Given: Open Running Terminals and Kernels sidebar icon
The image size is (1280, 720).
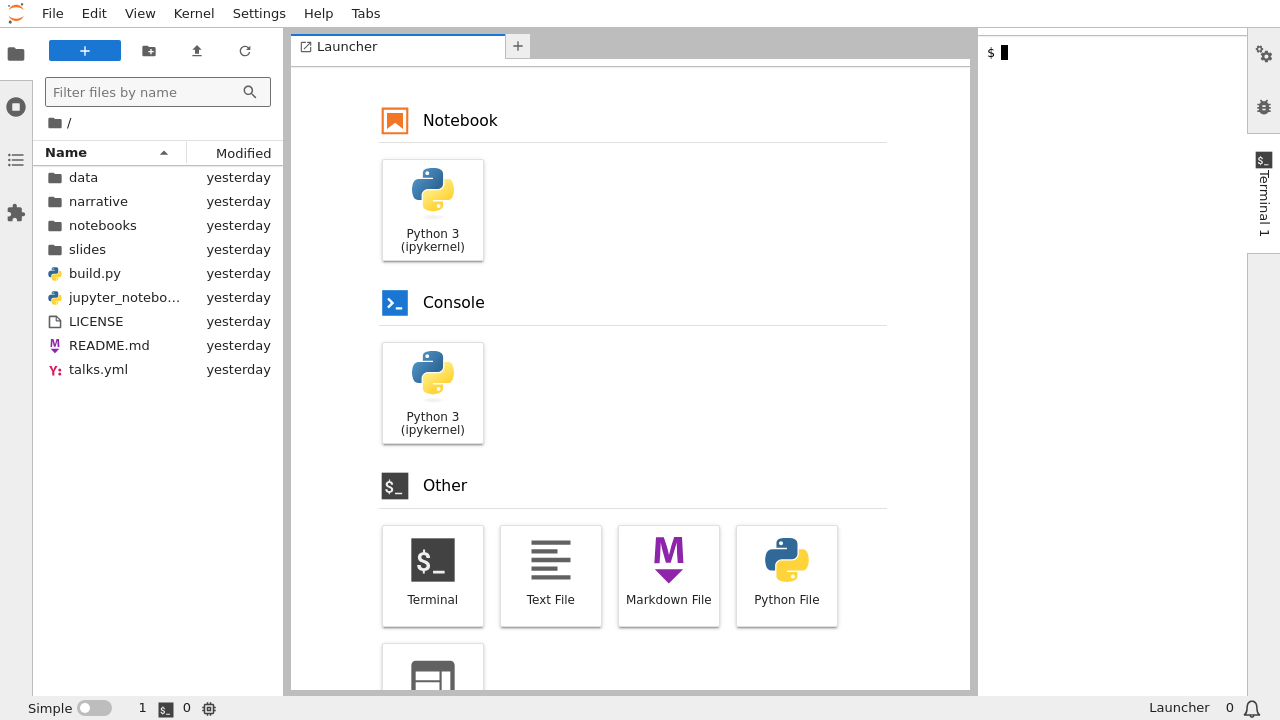Looking at the screenshot, I should [x=16, y=107].
